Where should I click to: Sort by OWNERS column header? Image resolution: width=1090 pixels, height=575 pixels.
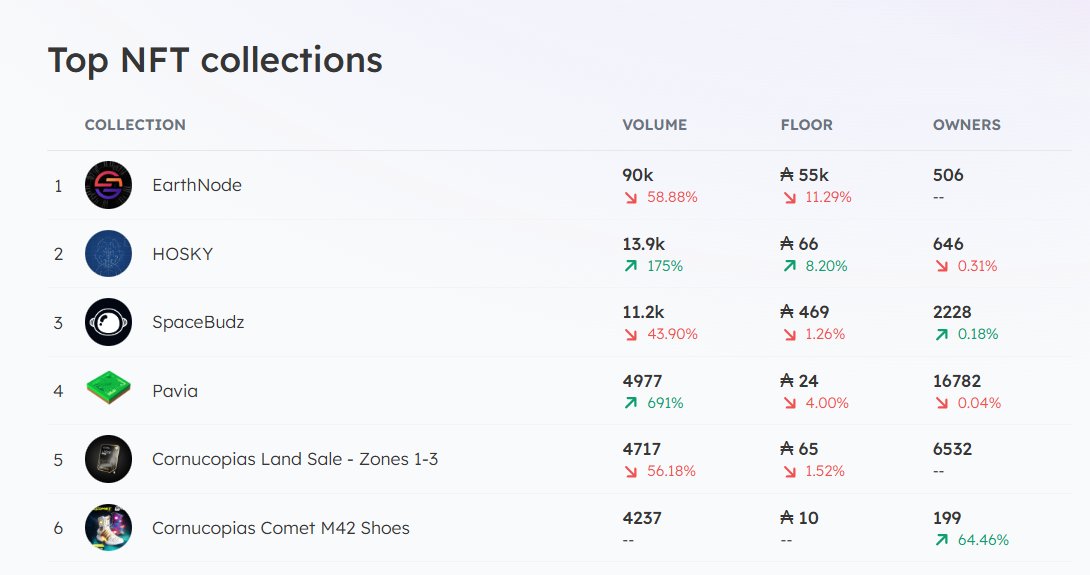pyautogui.click(x=966, y=125)
